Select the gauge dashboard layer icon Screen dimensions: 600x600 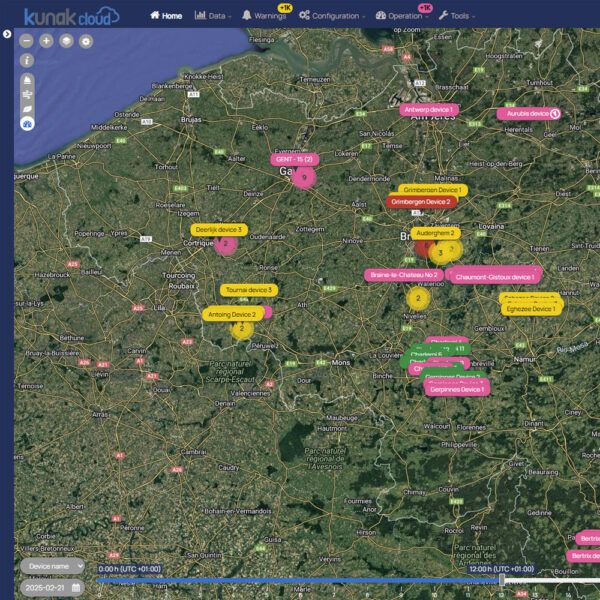26,123
